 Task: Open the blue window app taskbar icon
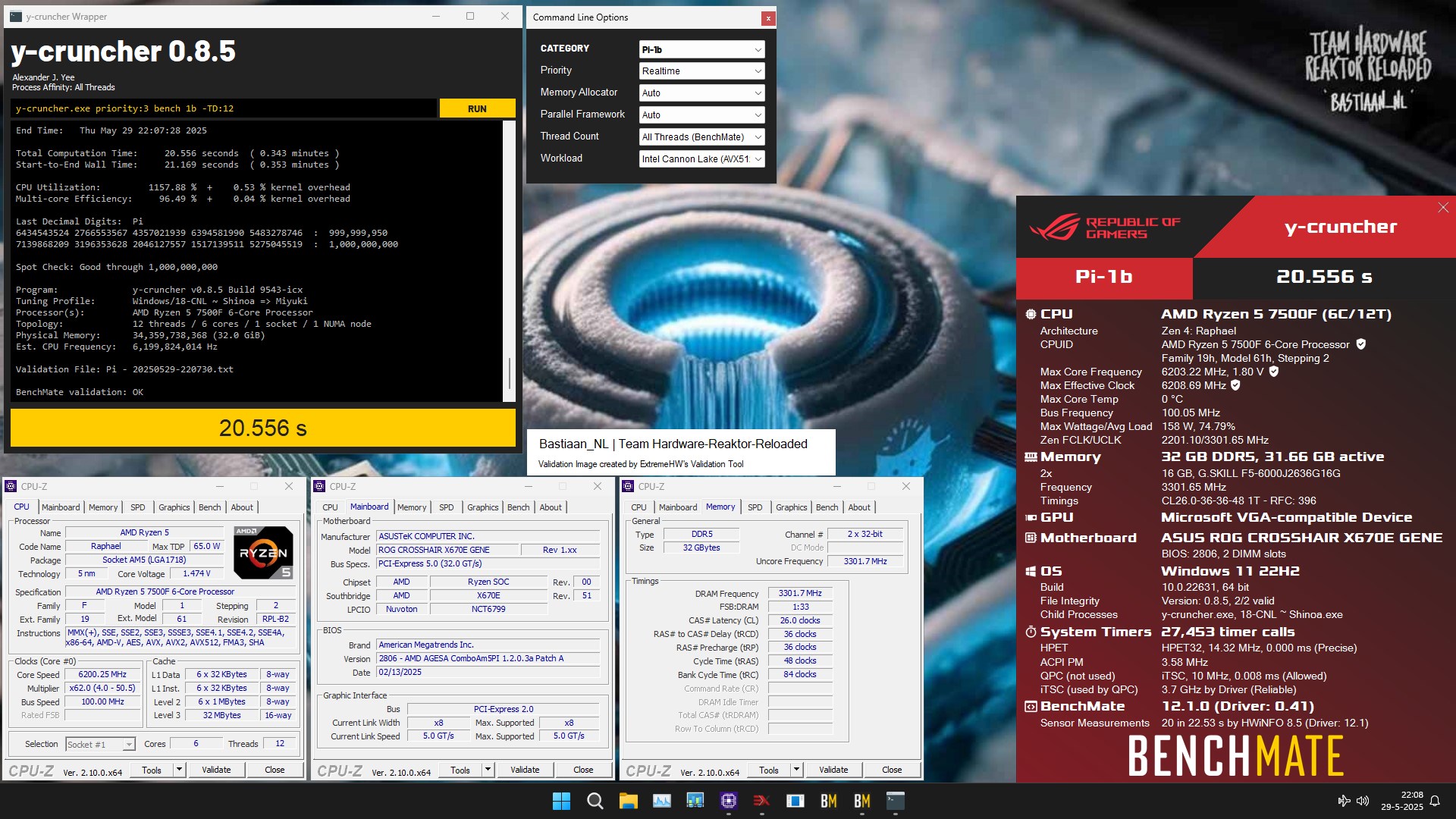[795, 801]
